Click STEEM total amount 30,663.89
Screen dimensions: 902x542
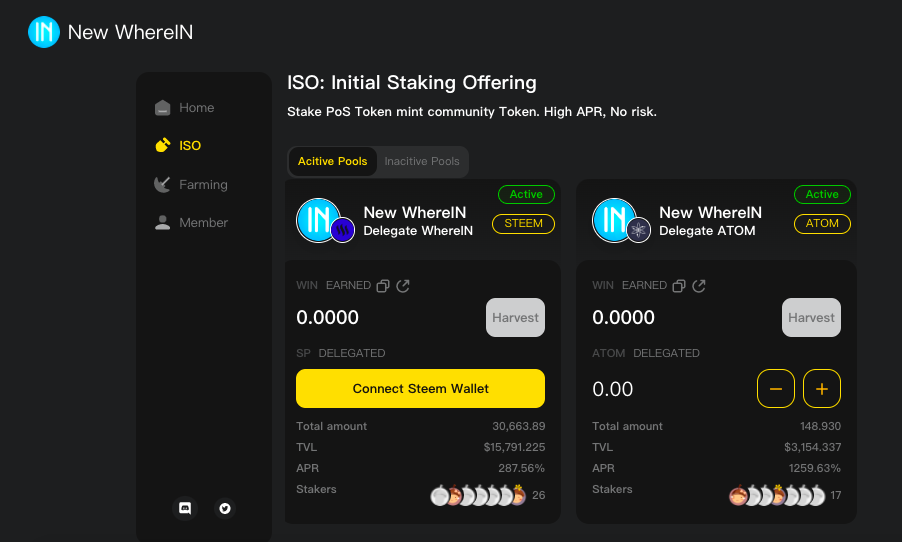(518, 426)
